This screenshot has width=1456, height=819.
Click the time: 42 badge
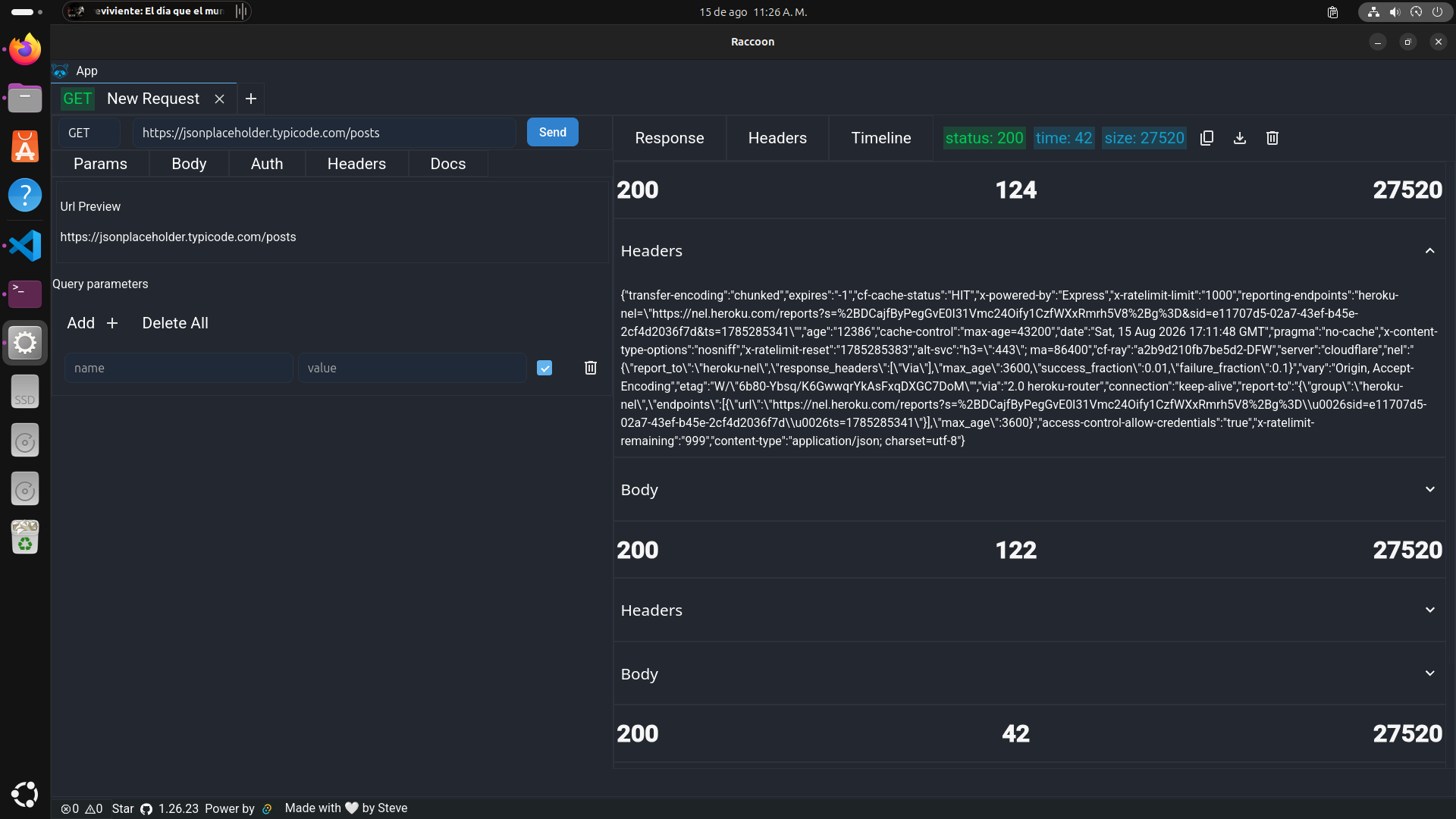point(1064,138)
